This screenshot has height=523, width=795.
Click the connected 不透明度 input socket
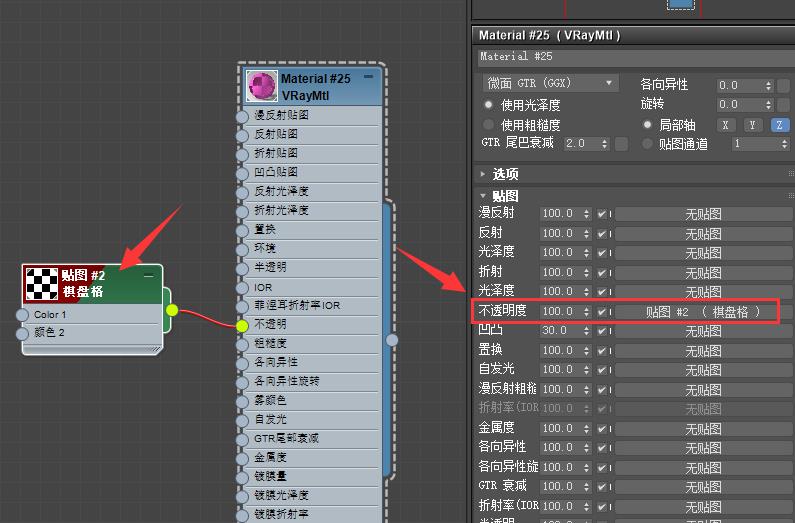(x=242, y=326)
